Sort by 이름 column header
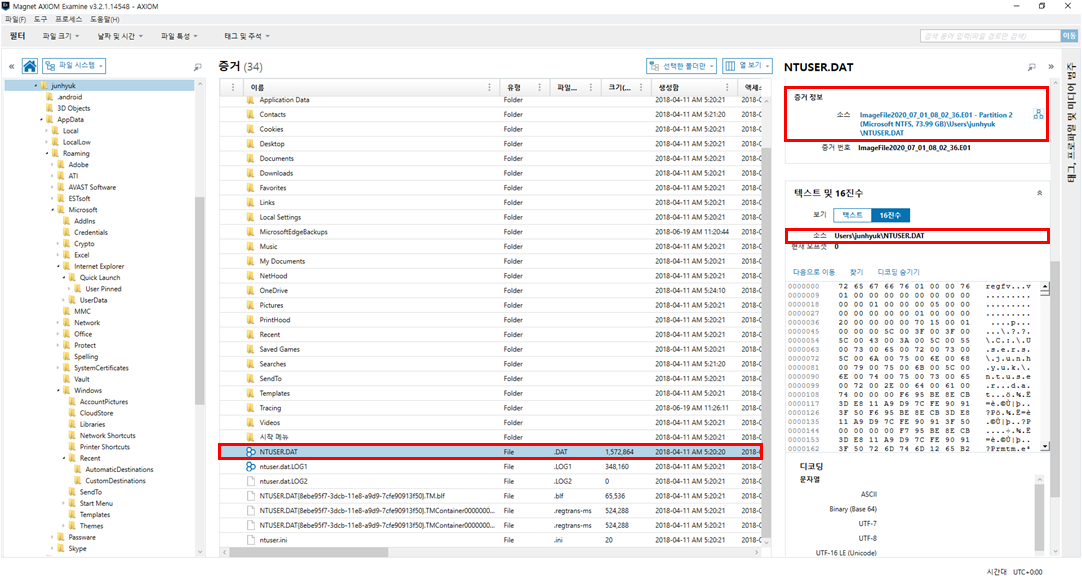The image size is (1082, 587). 257,88
